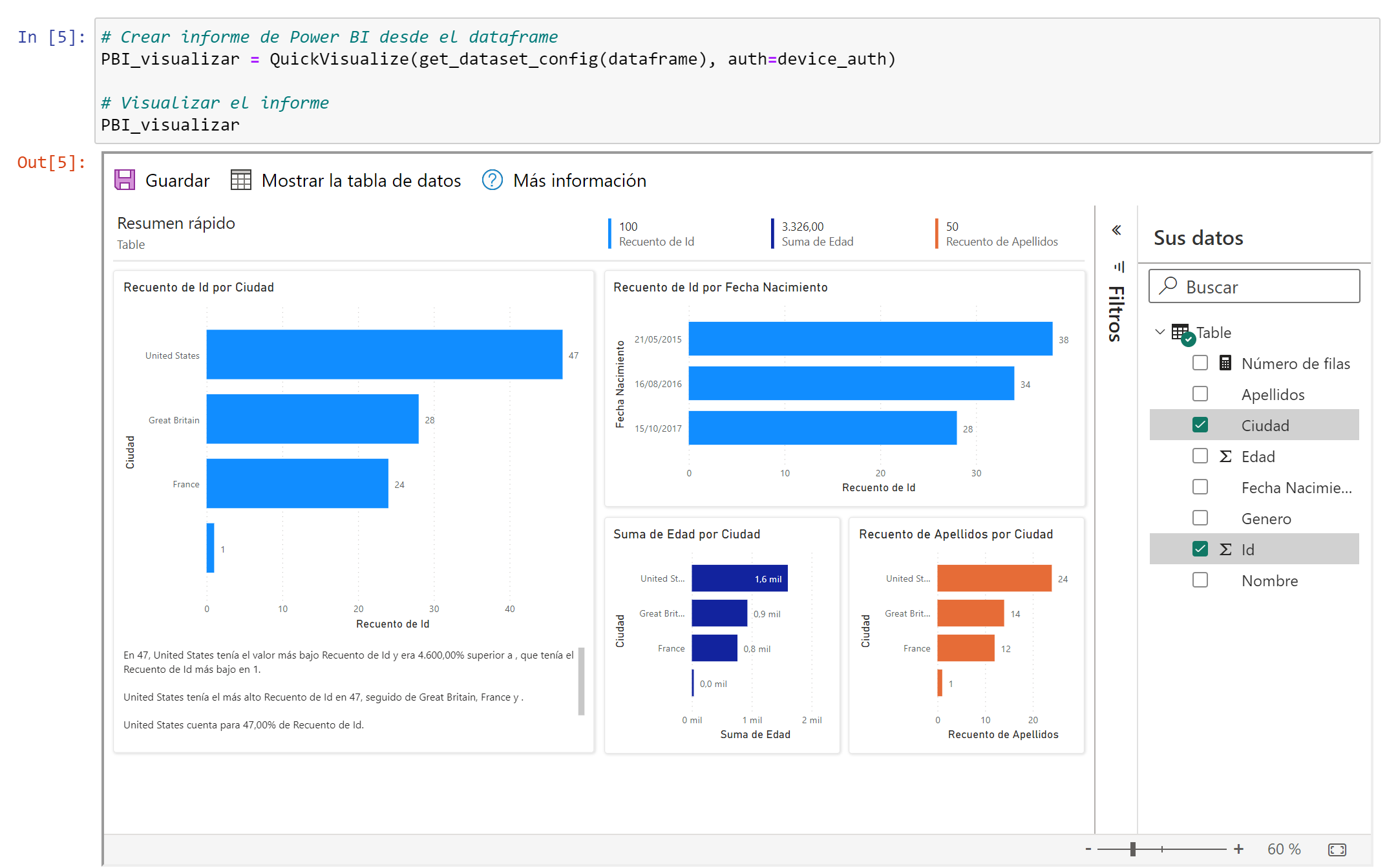This screenshot has height=868, width=1387.
Task: Click Mostrar la tabla de datos
Action: coord(361,180)
